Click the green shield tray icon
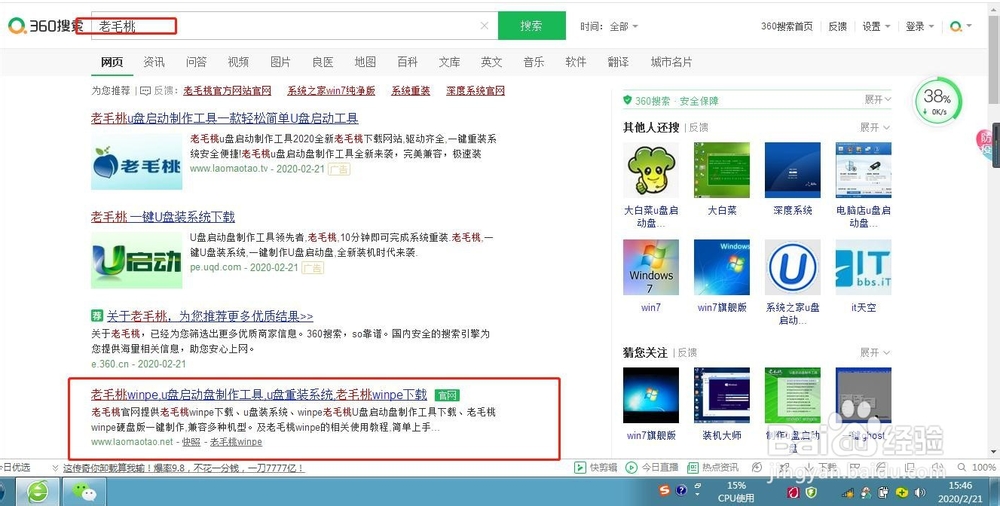 811,492
